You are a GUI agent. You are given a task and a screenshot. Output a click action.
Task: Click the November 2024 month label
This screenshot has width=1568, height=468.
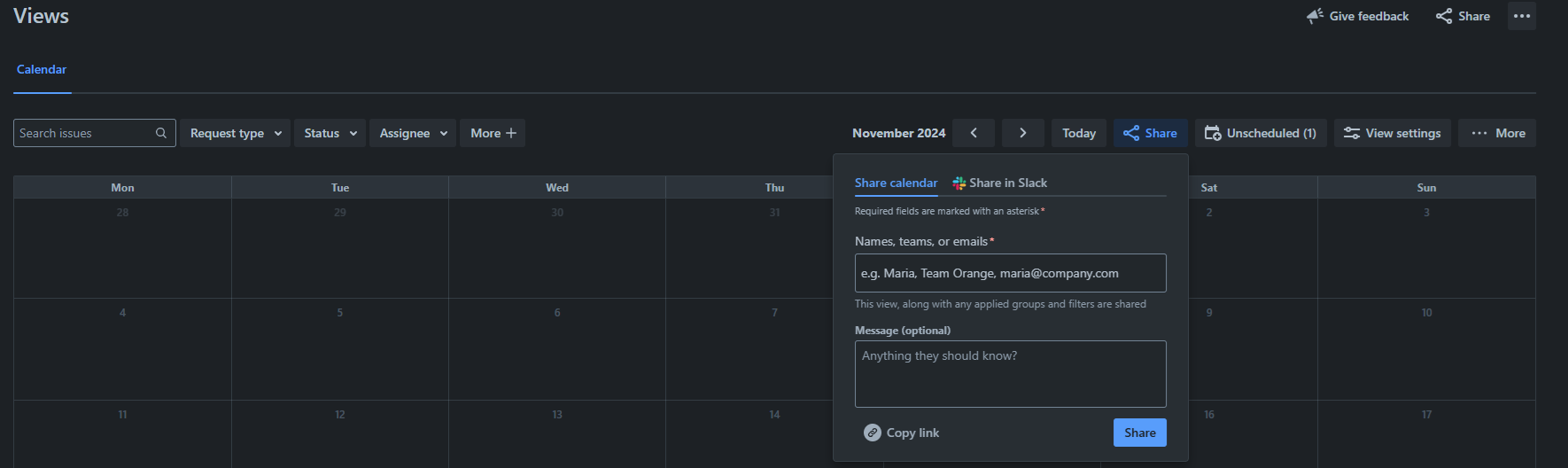(x=898, y=133)
